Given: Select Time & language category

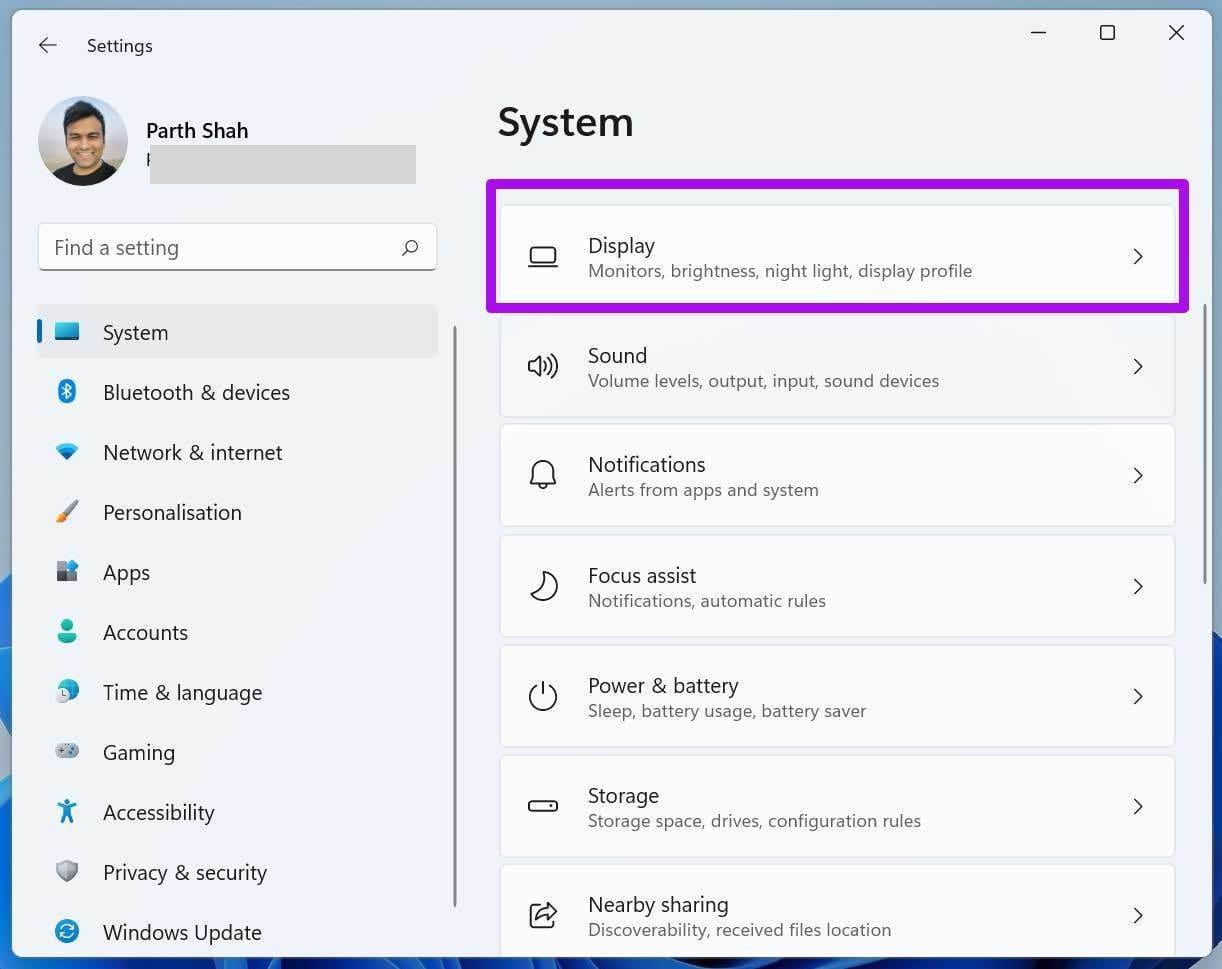Looking at the screenshot, I should point(182,693).
